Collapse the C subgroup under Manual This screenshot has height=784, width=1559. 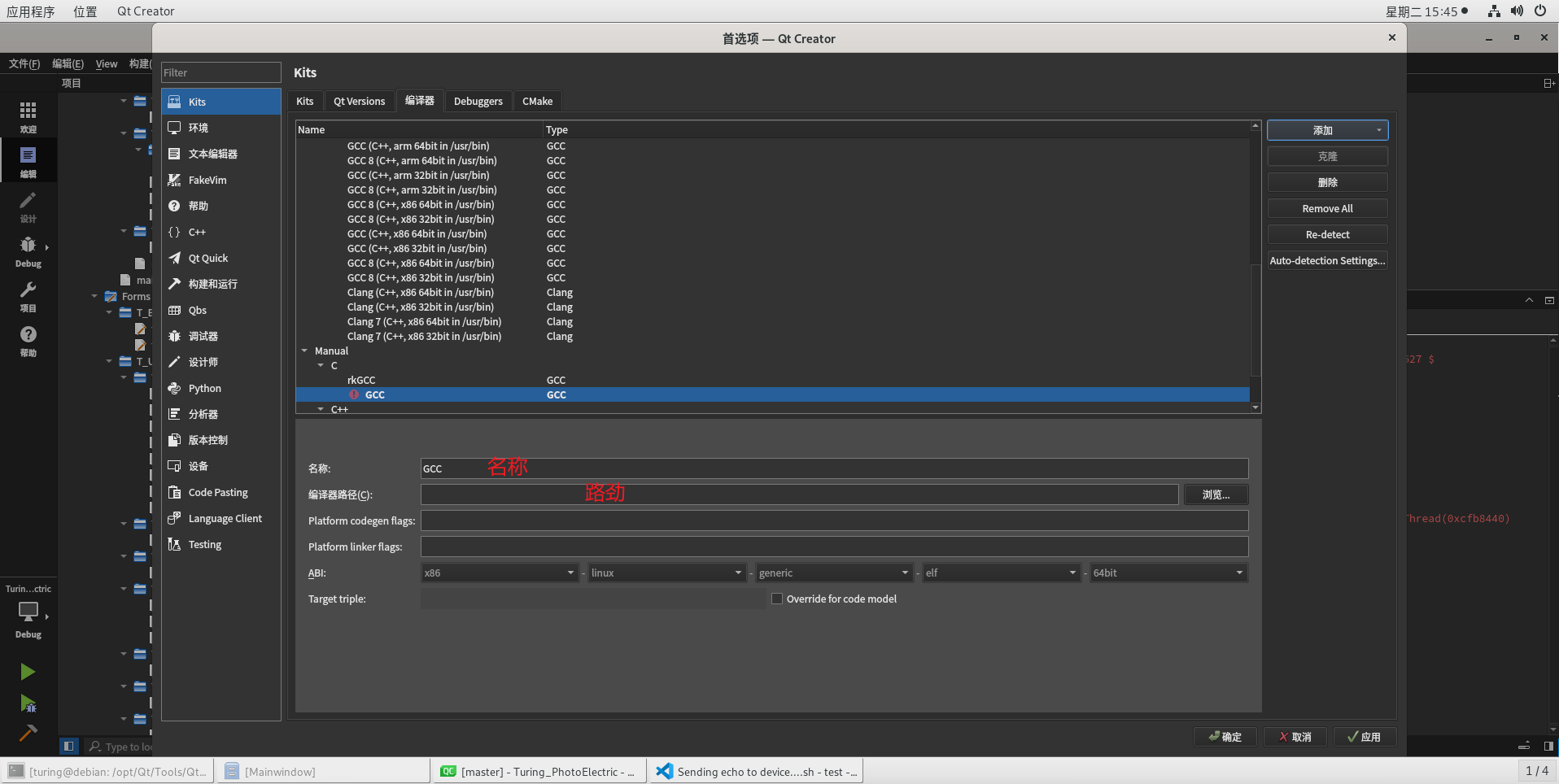pos(321,365)
